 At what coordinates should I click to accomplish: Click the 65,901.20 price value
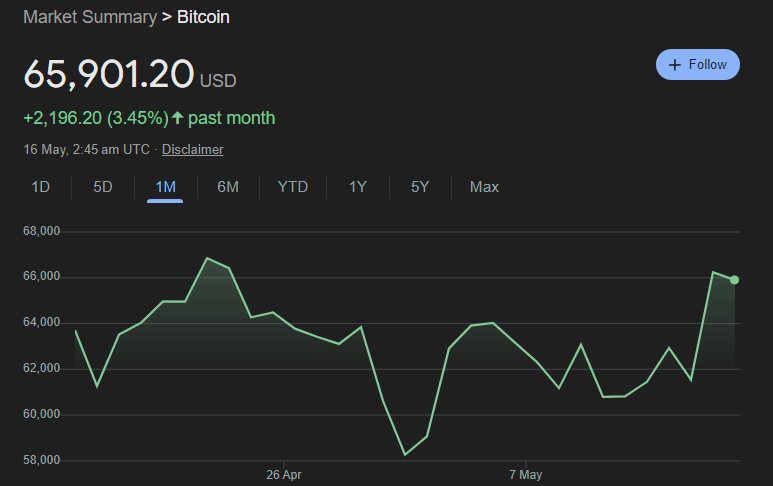(109, 74)
